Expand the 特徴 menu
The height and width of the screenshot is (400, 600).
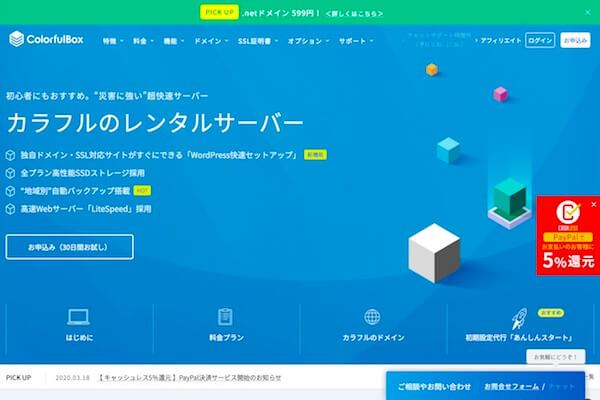click(x=113, y=41)
